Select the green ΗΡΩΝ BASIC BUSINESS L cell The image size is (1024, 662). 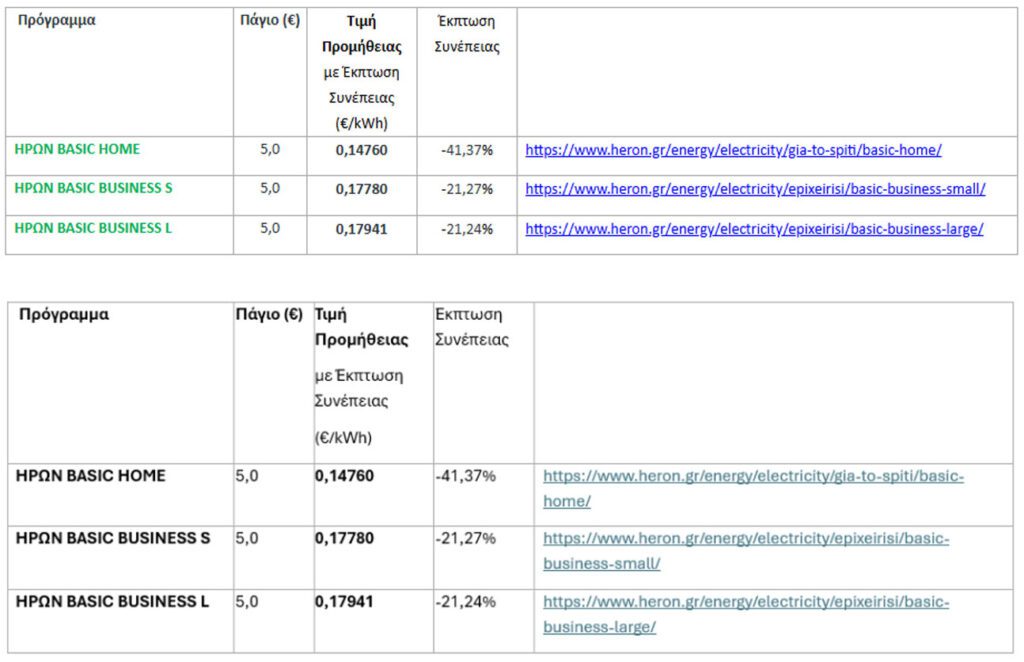coord(93,228)
